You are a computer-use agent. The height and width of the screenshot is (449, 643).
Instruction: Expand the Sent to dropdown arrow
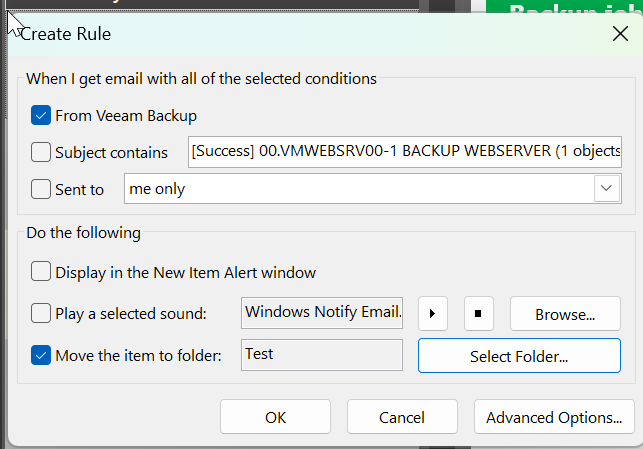point(606,188)
